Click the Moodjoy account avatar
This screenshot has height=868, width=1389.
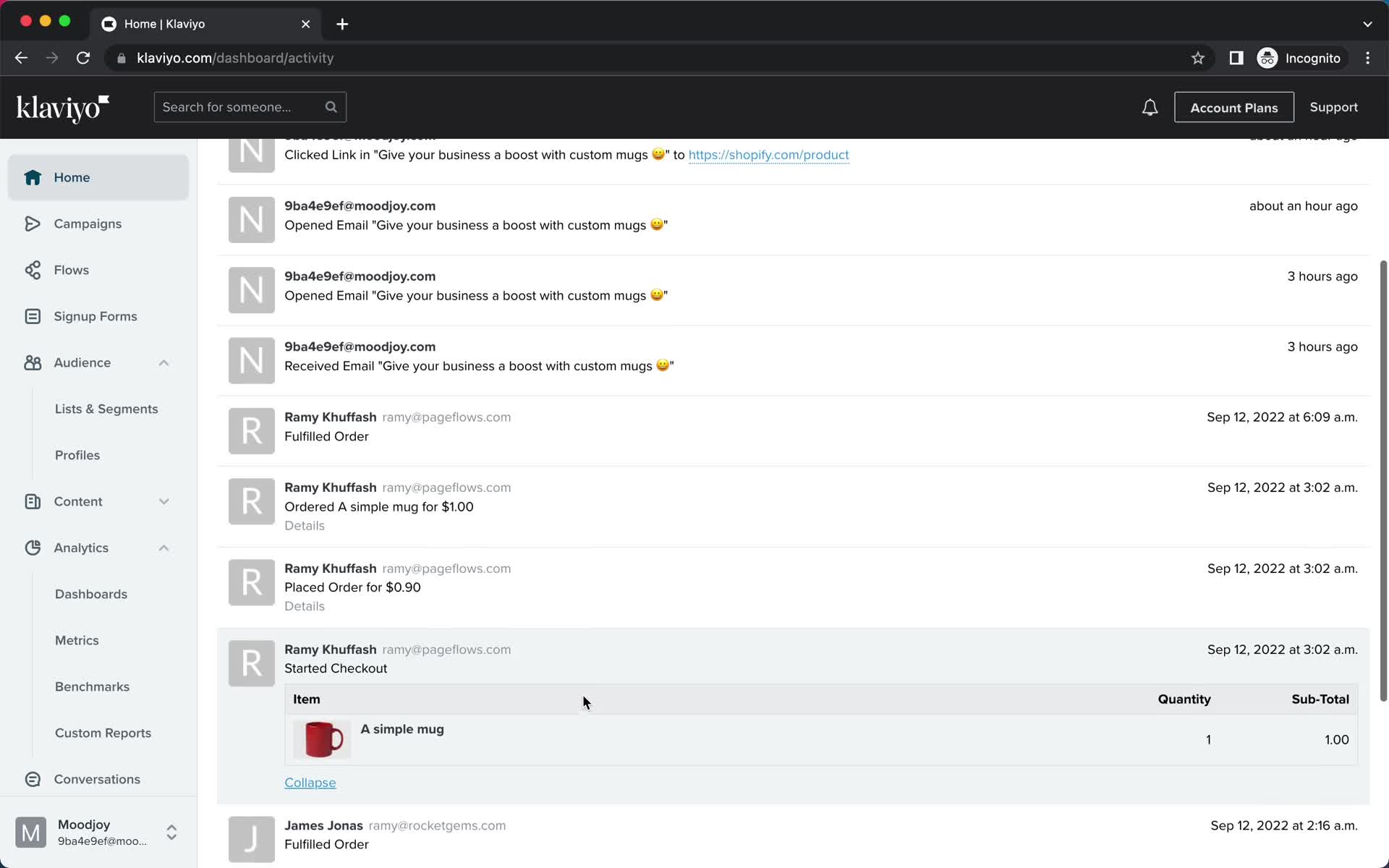pyautogui.click(x=31, y=833)
